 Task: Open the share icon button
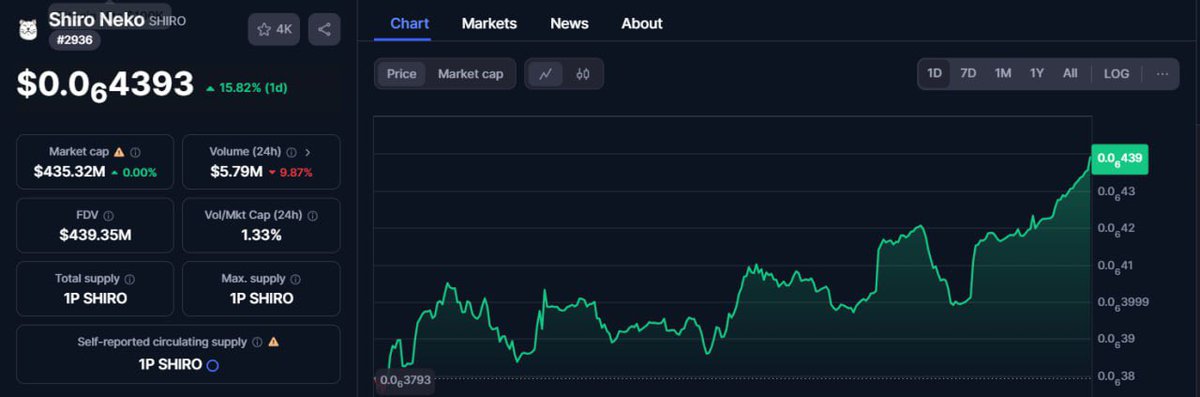tap(324, 29)
